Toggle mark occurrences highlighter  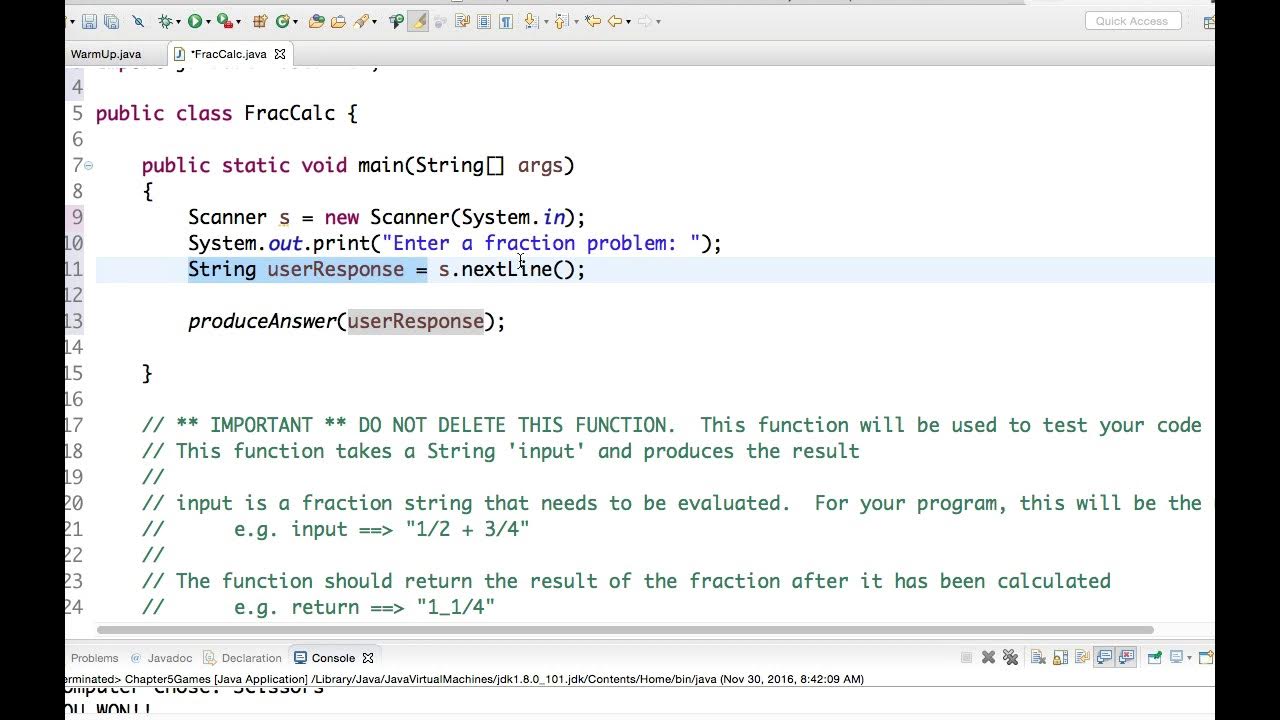click(x=417, y=21)
